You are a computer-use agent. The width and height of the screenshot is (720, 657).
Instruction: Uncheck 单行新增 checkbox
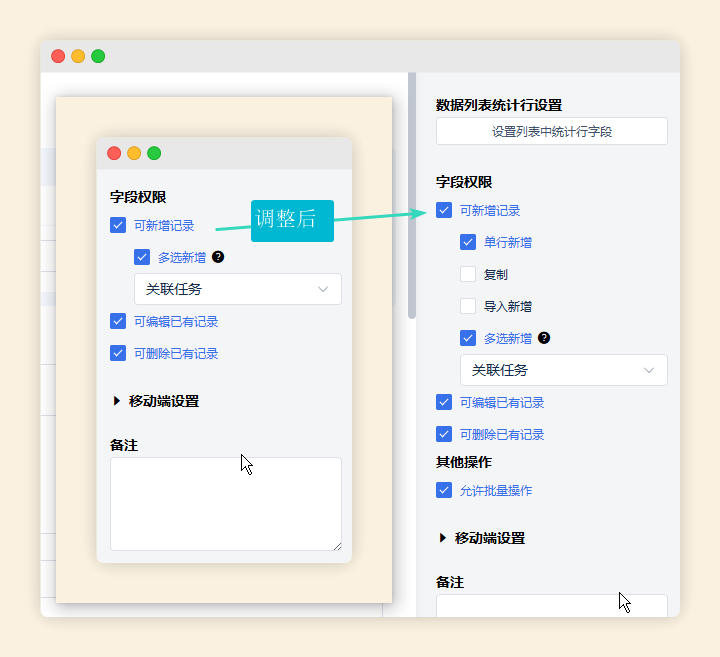pos(468,242)
